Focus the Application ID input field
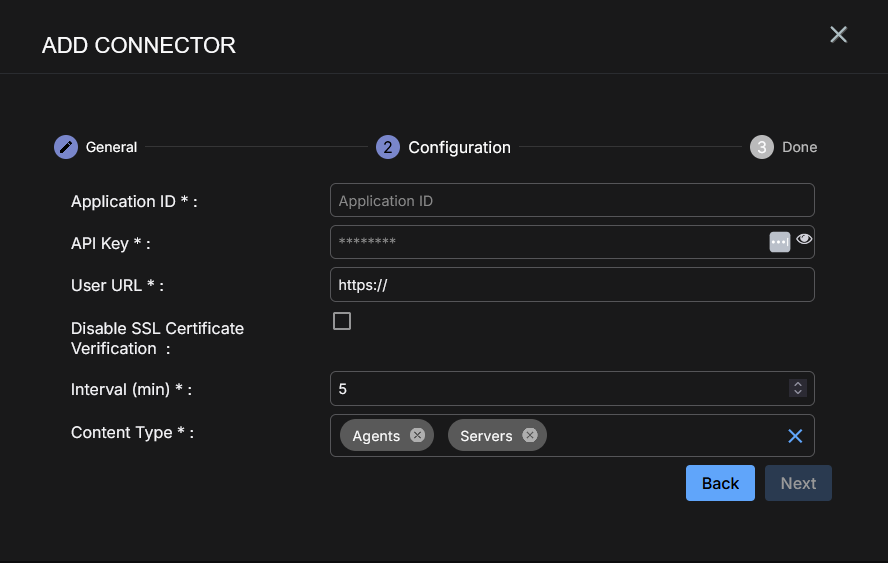Viewport: 888px width, 563px height. tap(571, 201)
